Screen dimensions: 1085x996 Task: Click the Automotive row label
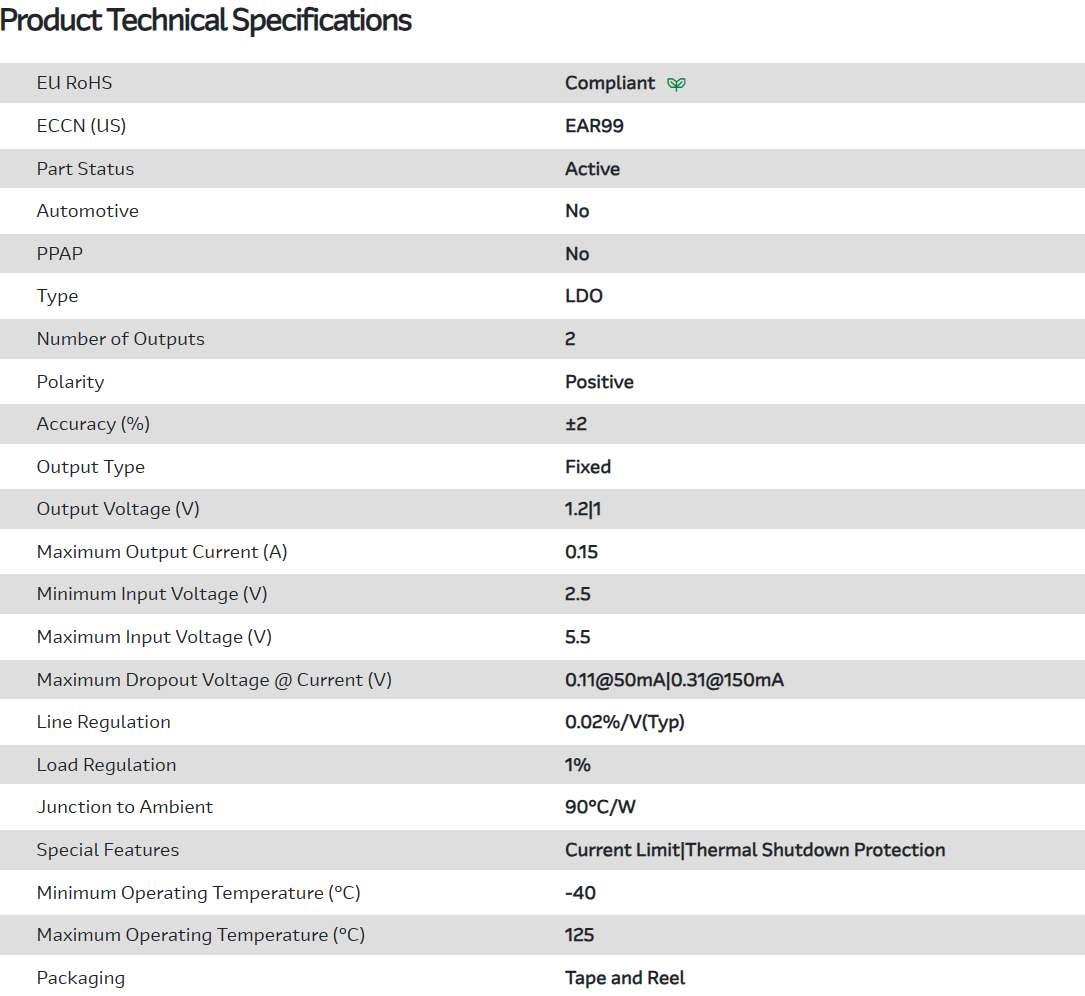87,211
